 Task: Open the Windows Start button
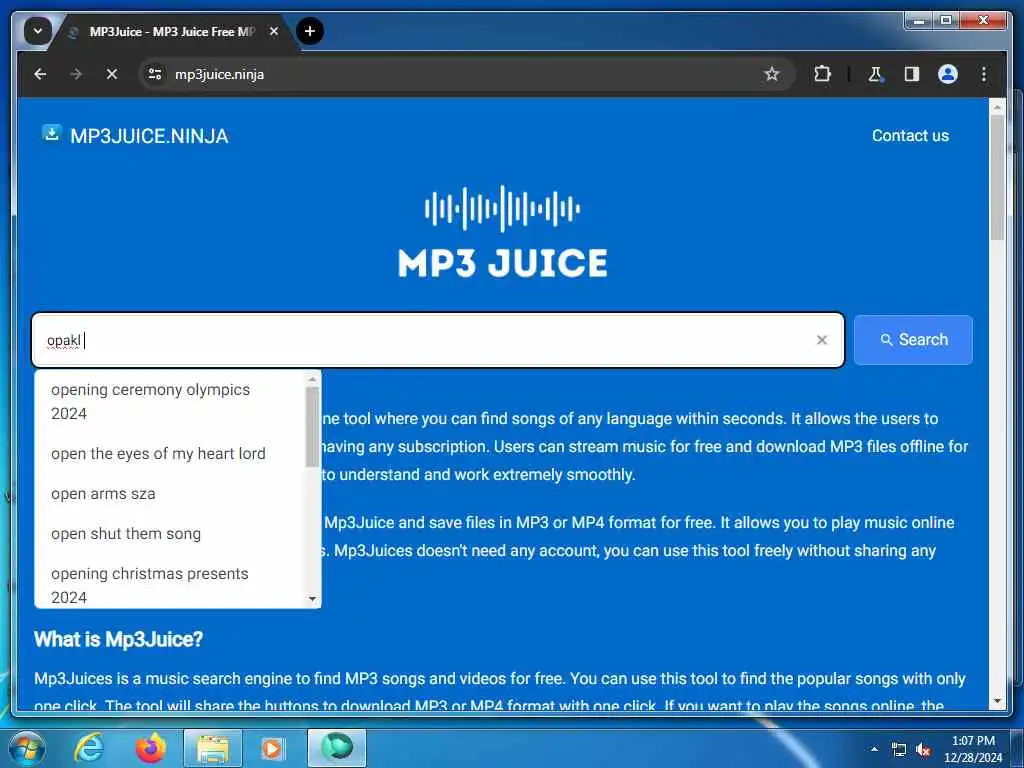tap(27, 748)
